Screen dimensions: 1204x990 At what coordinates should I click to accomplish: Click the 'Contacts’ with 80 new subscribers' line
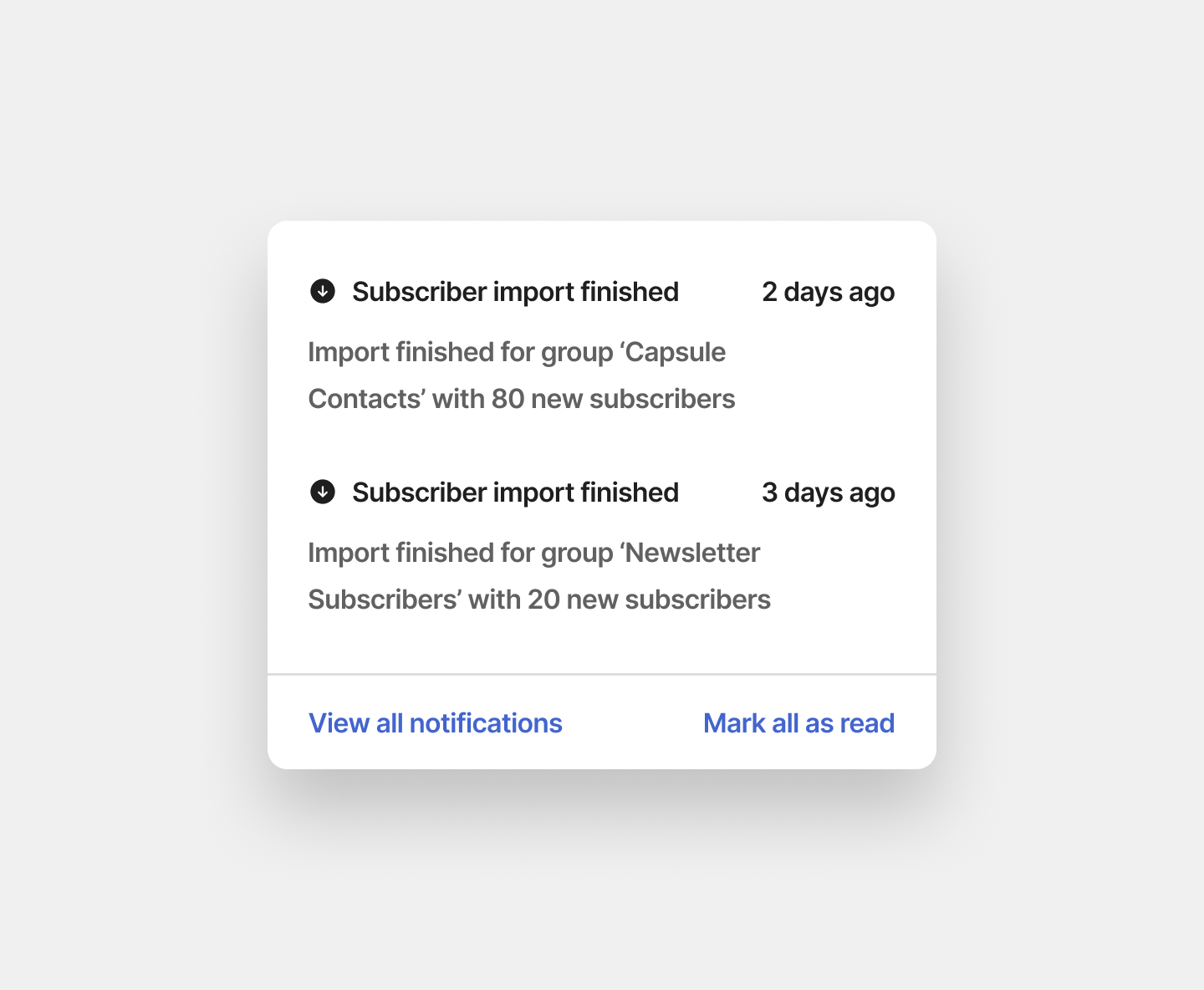[522, 399]
